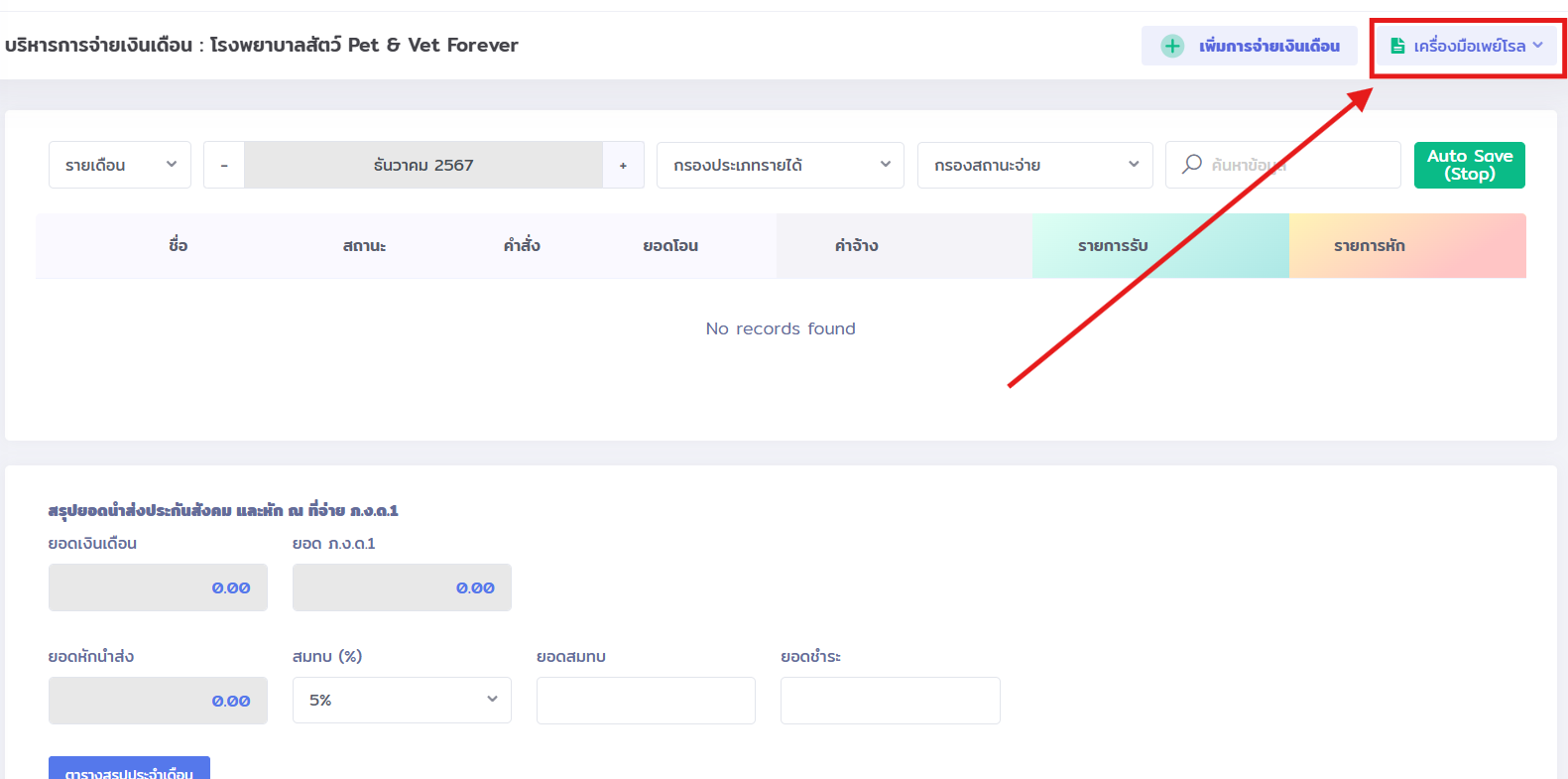Click the ธันวาคม 2567 month field
The height and width of the screenshot is (779, 1568).
tap(423, 165)
